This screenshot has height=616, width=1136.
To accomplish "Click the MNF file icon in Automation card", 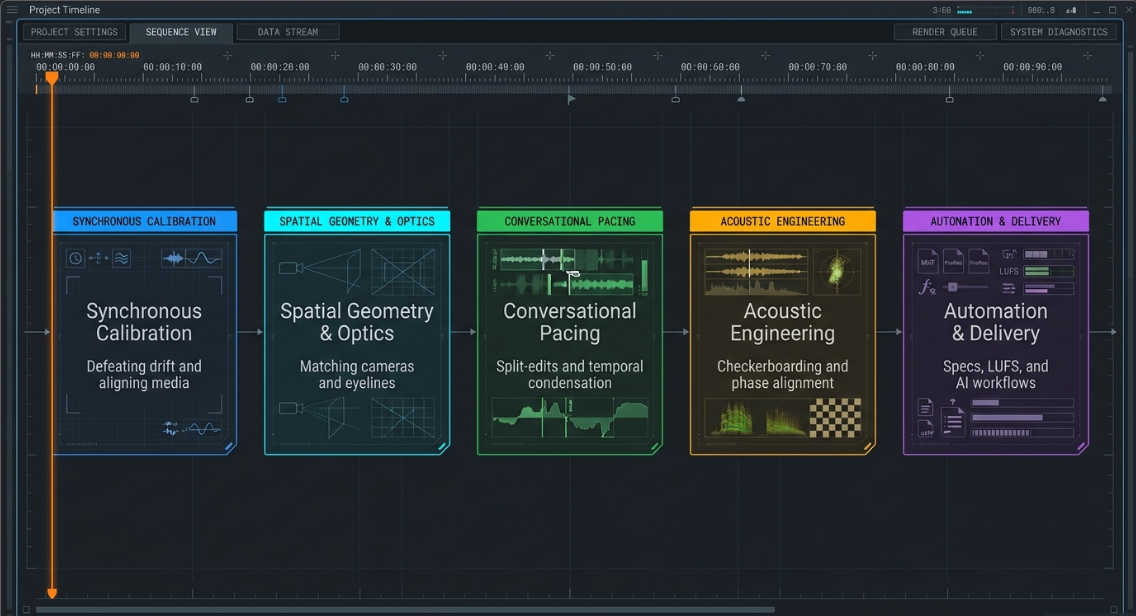I will coord(928,262).
